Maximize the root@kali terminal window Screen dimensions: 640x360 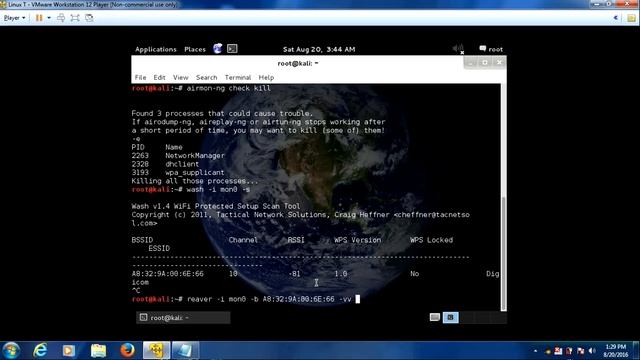click(x=484, y=62)
